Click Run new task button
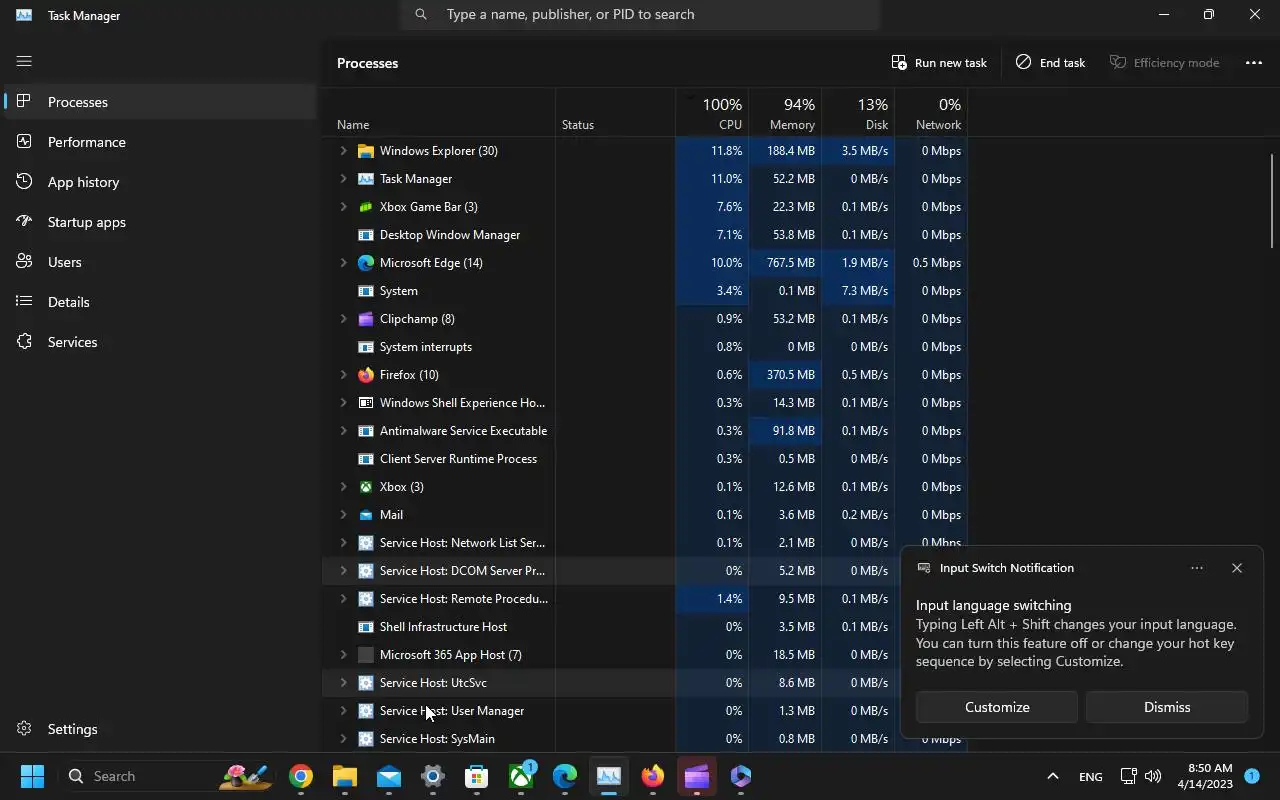 (938, 62)
